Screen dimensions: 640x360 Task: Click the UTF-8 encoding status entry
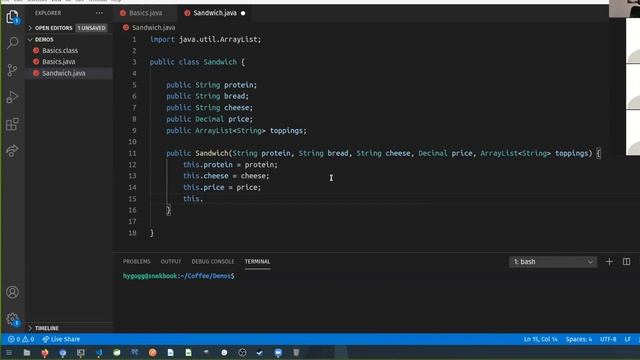tap(608, 339)
